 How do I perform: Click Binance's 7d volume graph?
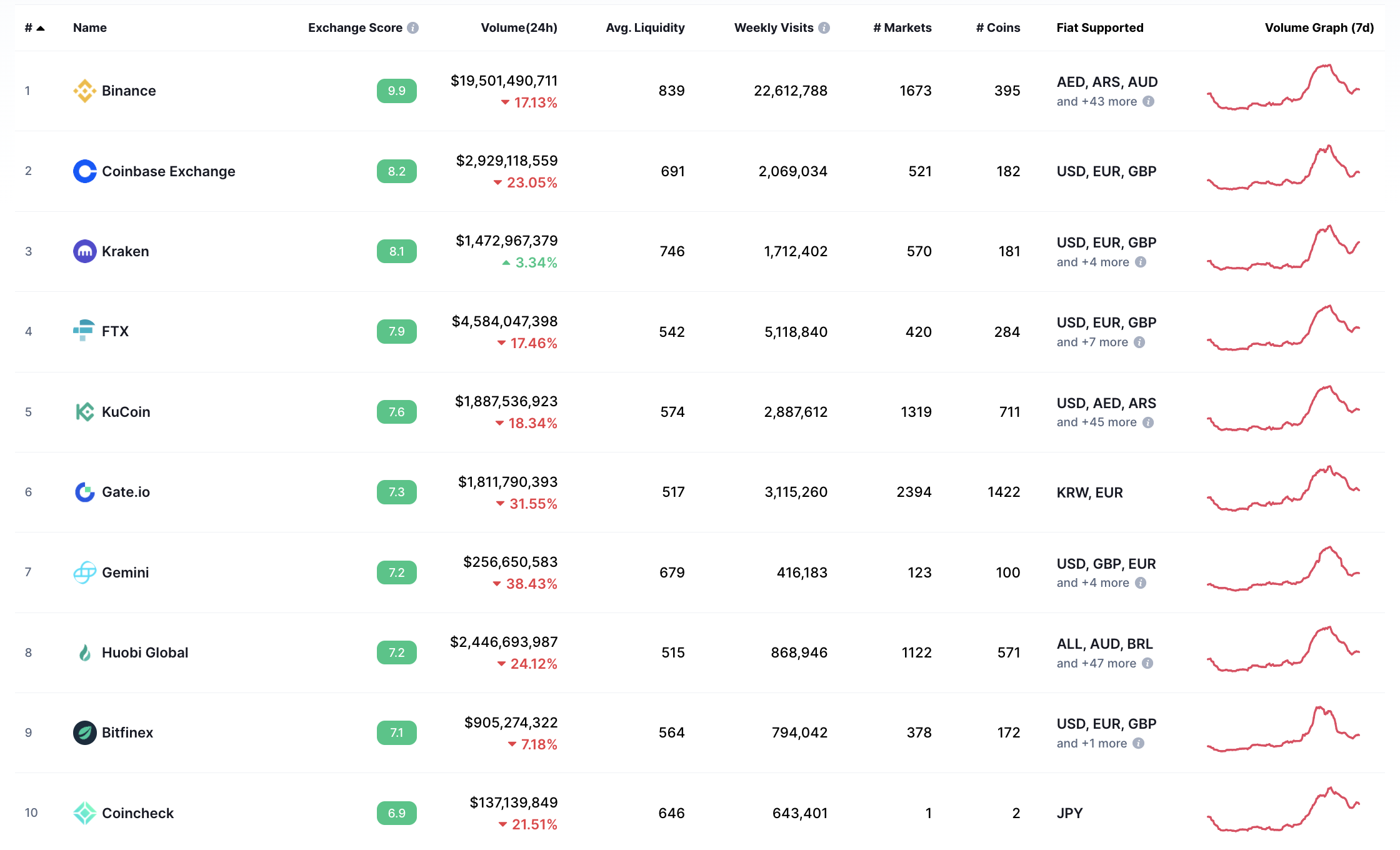tap(1283, 87)
